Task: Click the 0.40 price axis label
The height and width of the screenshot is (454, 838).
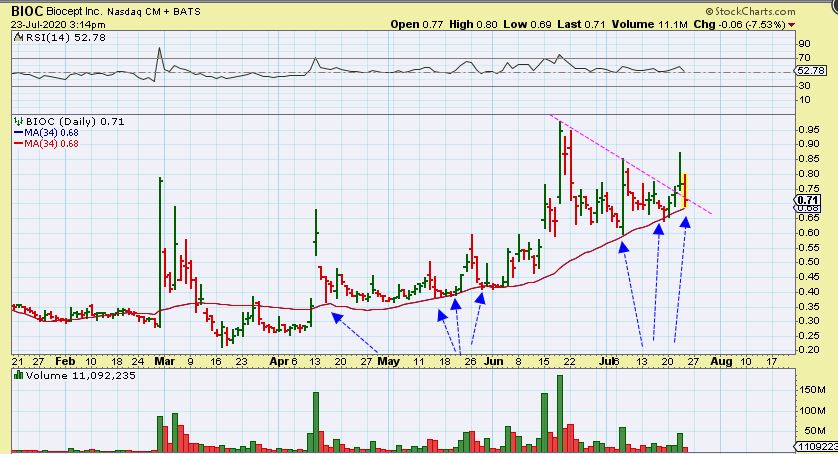Action: point(808,292)
